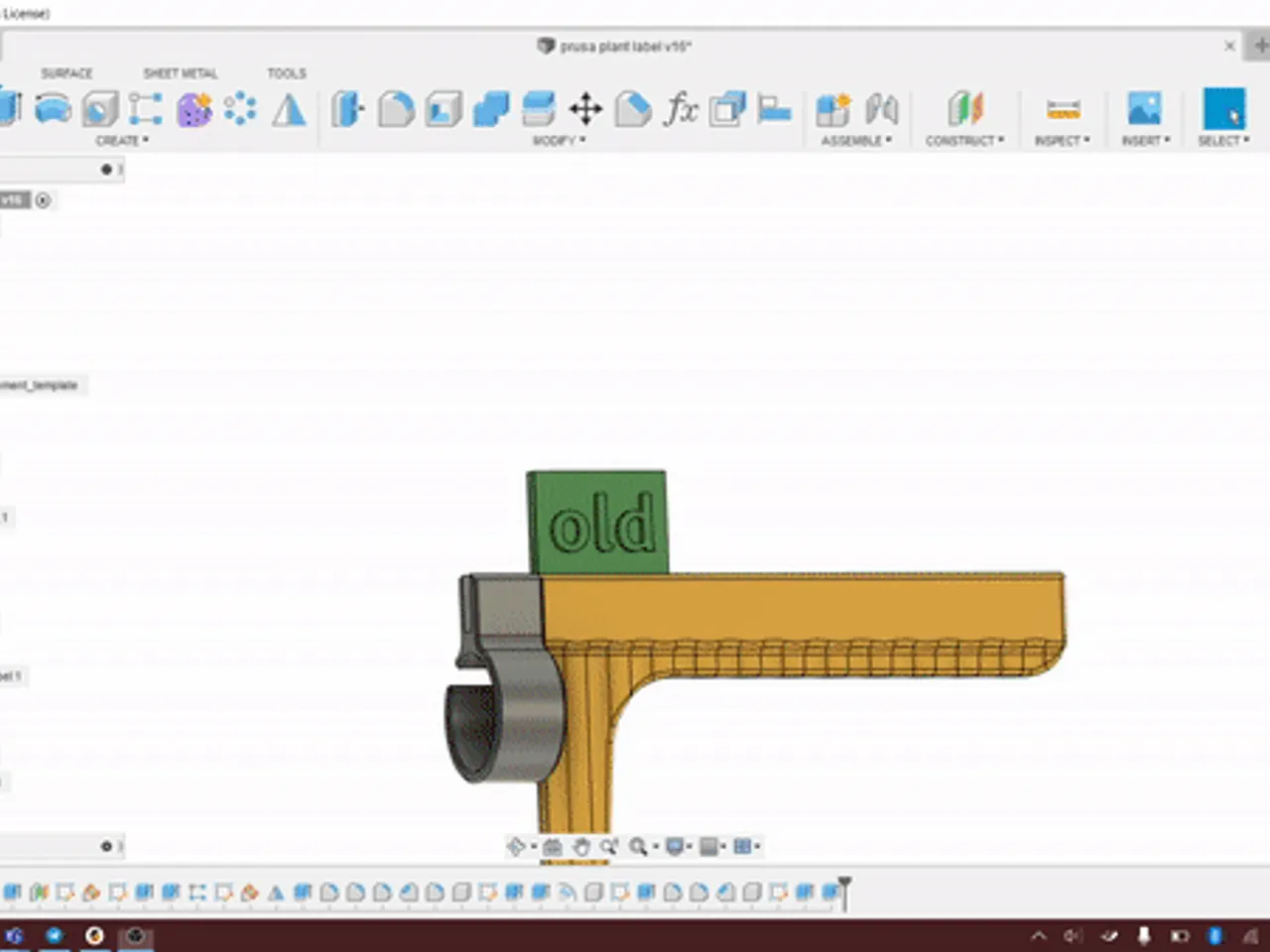Open the CONSTRUCT dropdown menu
The width and height of the screenshot is (1270, 952).
pyautogui.click(x=964, y=141)
